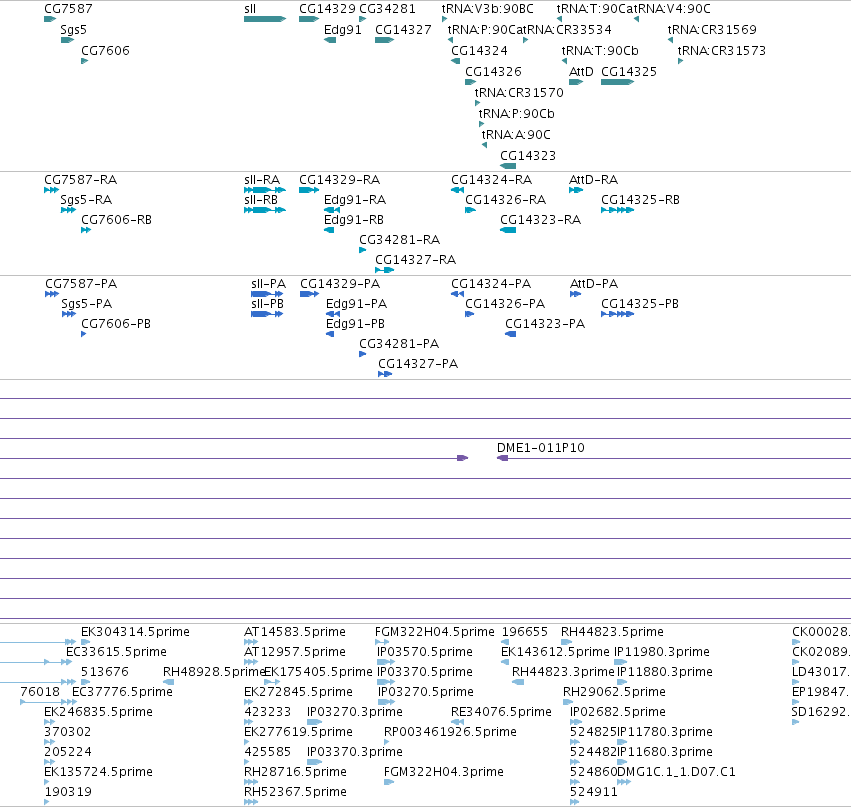Select the teal CG14325 gene arrow glyph
Image resolution: width=851 pixels, height=807 pixels.
pyautogui.click(x=618, y=82)
